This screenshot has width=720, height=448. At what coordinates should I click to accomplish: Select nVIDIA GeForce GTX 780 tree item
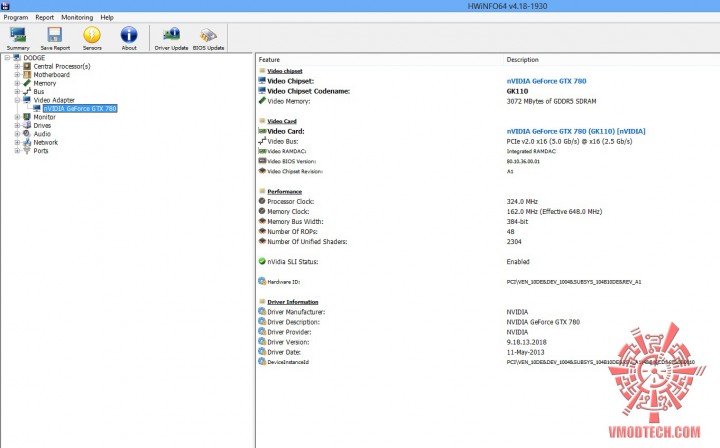[x=80, y=109]
